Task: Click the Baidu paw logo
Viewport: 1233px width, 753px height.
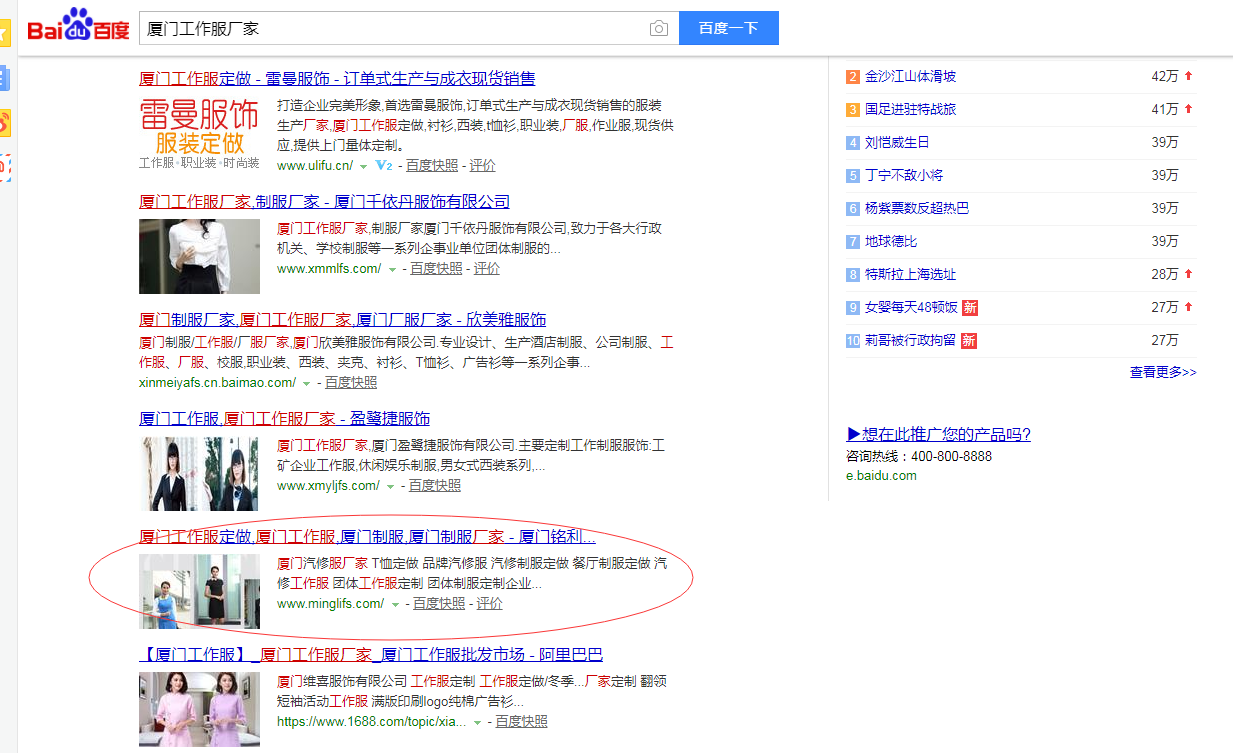Action: [78, 26]
